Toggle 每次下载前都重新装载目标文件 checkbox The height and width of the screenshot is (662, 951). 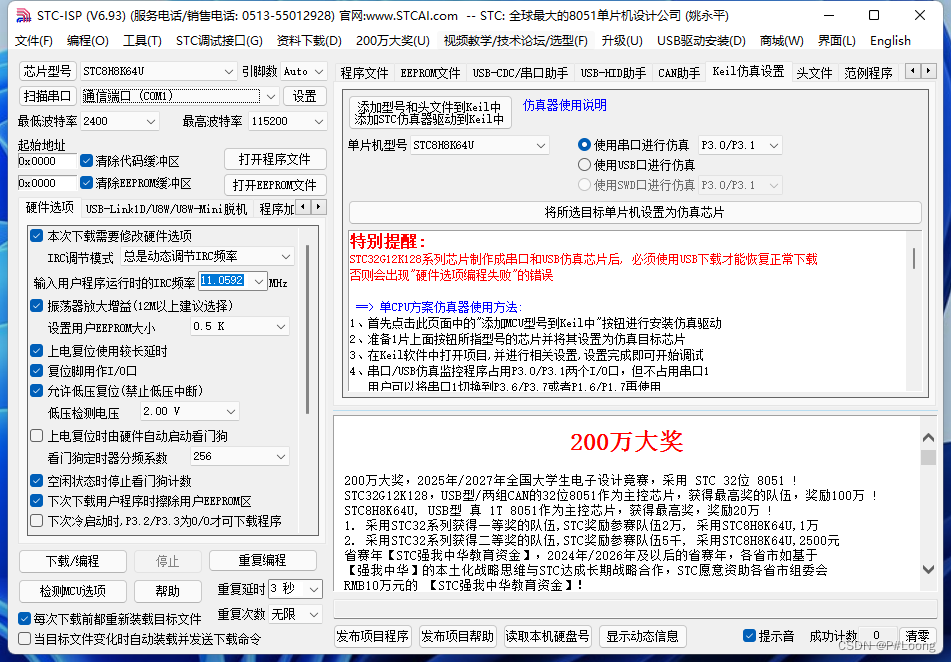coord(24,618)
